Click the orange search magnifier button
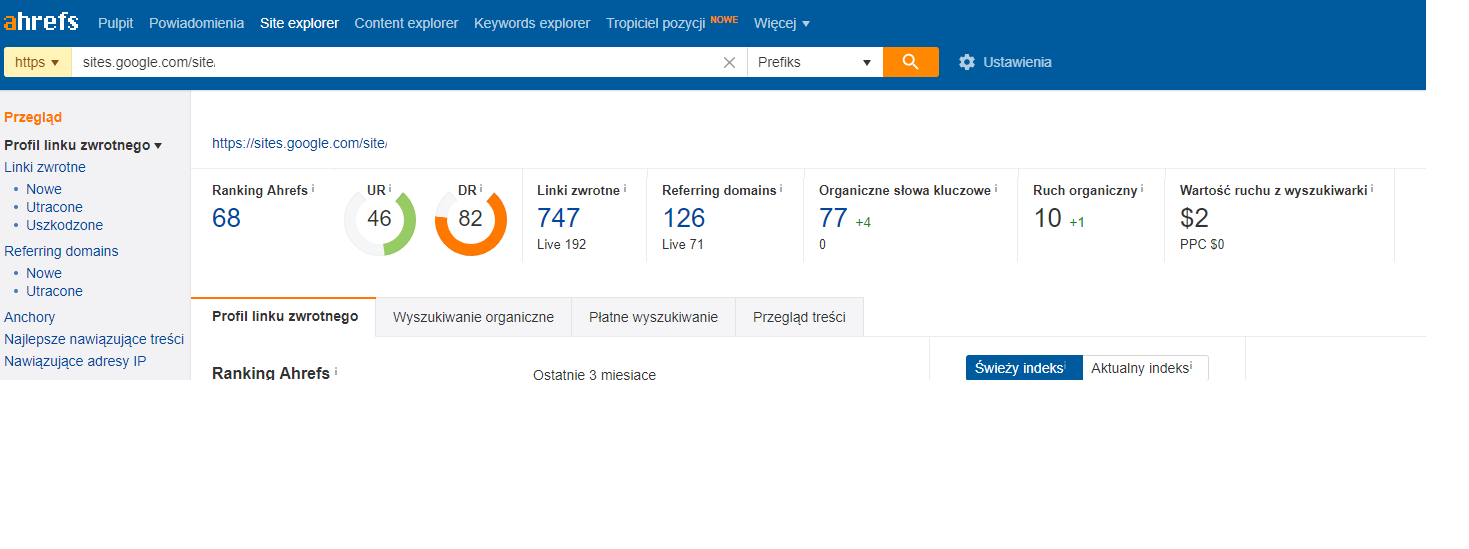This screenshot has height=549, width=1469. tap(910, 62)
